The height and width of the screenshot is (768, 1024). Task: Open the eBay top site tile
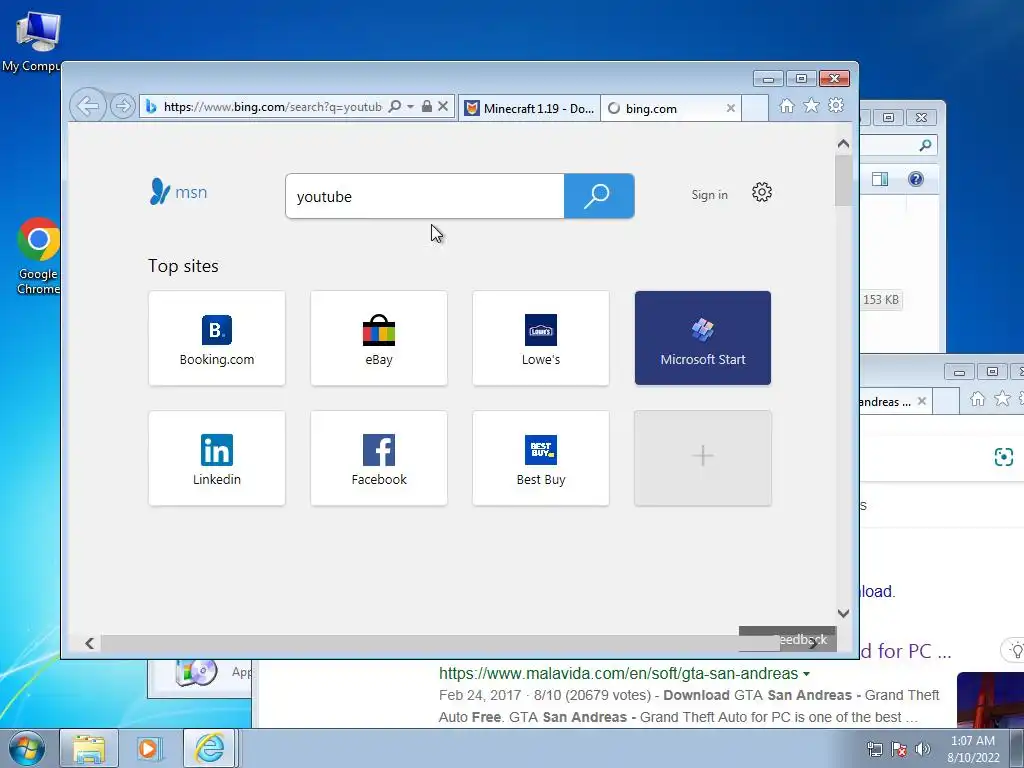click(379, 338)
